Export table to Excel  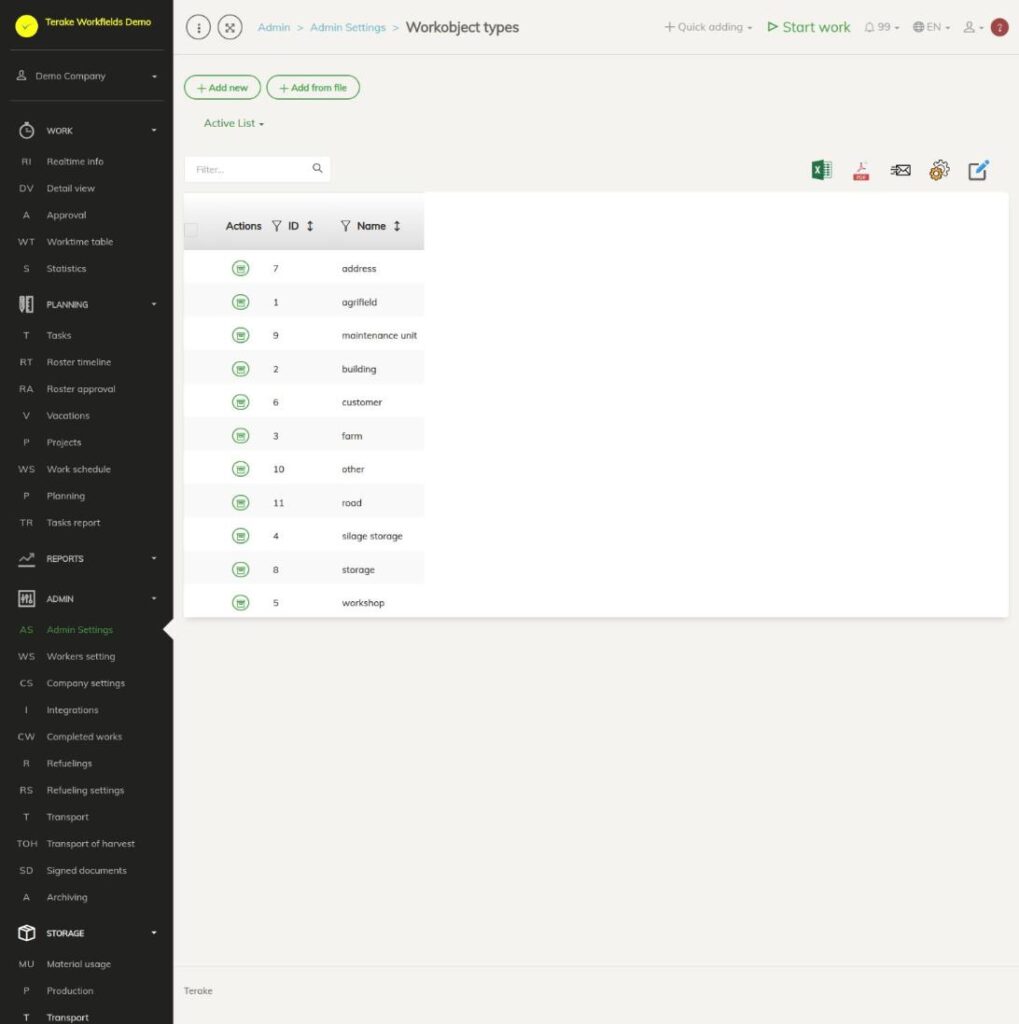(821, 170)
